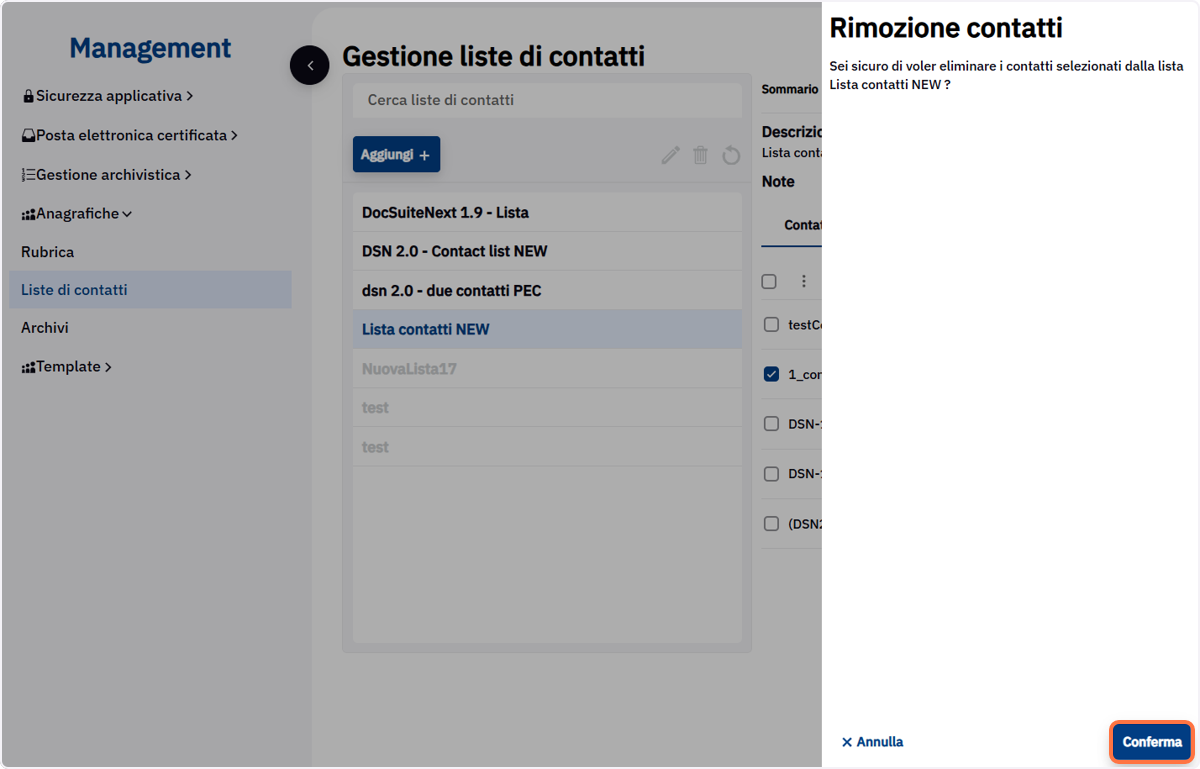The image size is (1200, 769).
Task: Check the second DSN- contact checkbox
Action: 771,474
